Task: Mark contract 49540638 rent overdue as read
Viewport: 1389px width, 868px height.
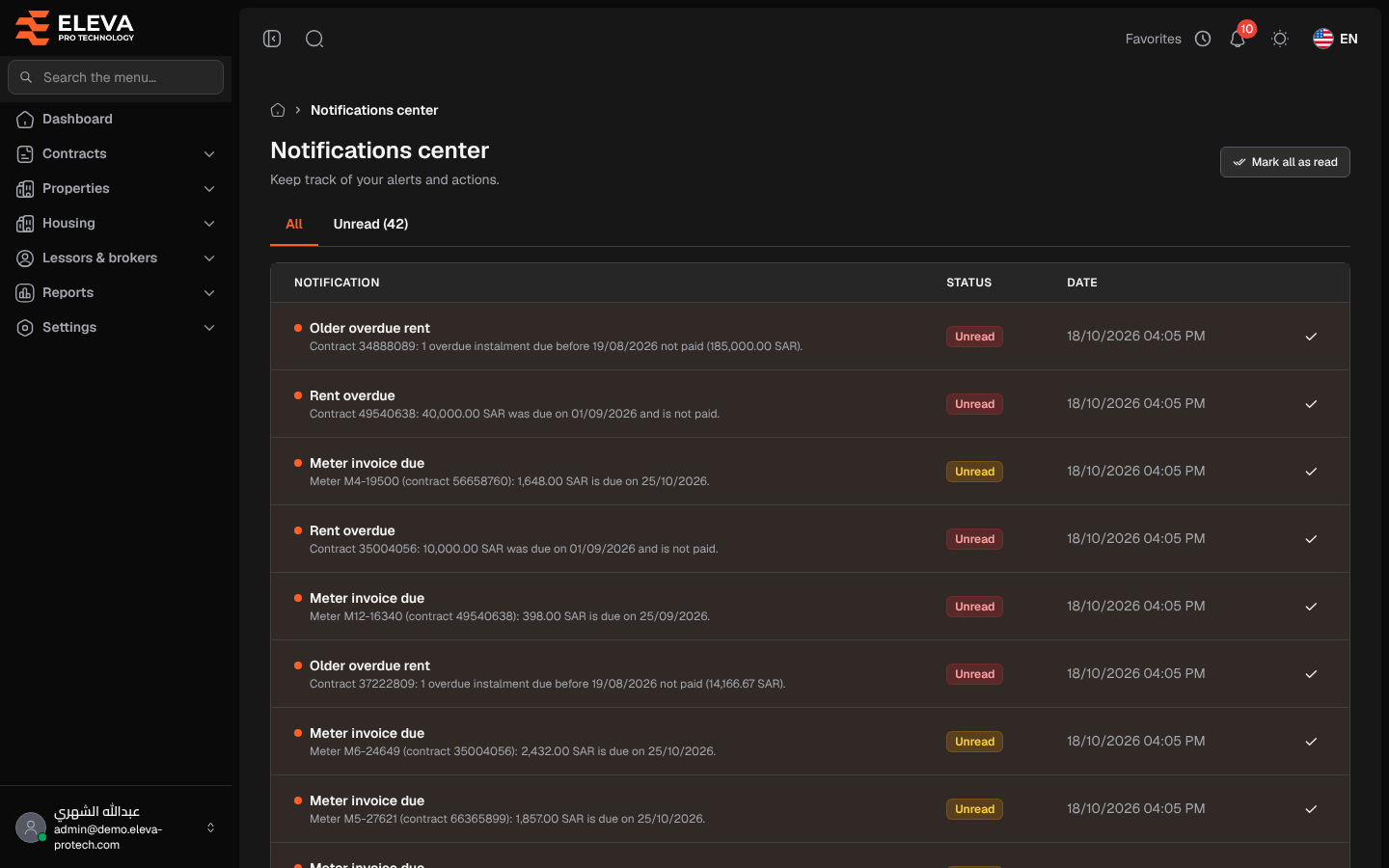Action: tap(1311, 404)
